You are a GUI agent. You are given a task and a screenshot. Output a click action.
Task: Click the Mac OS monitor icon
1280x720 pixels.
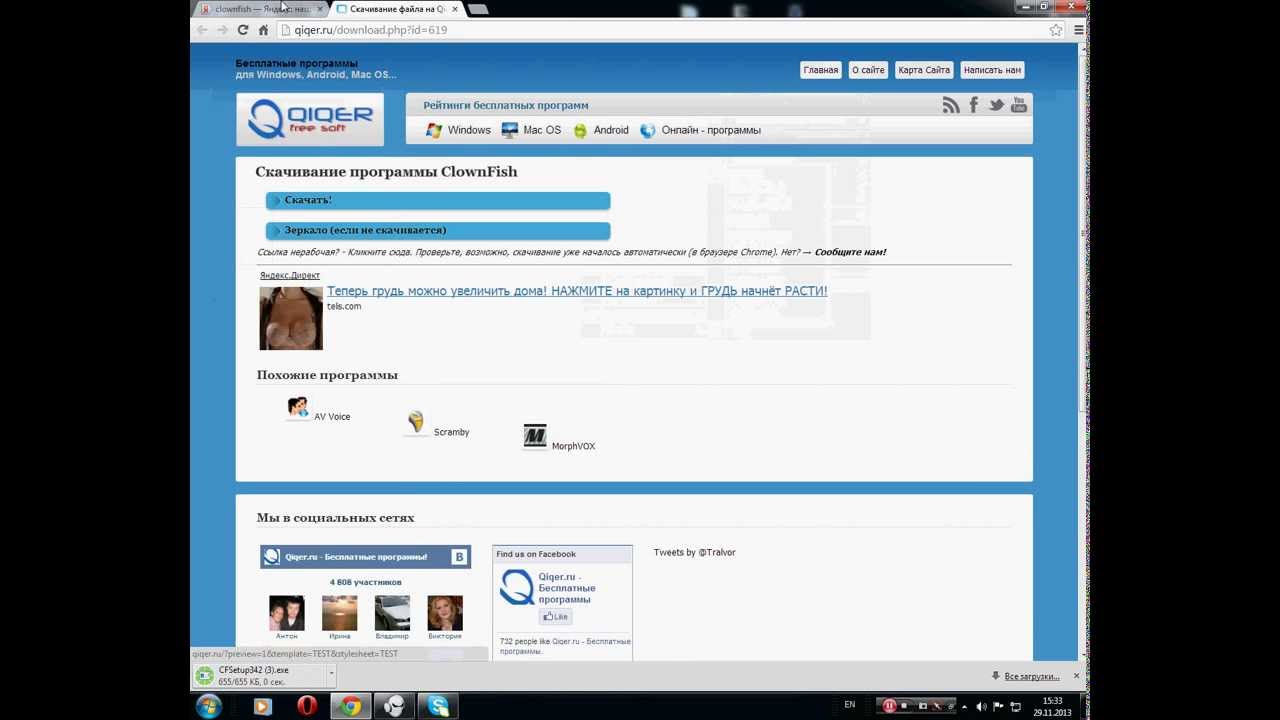(x=510, y=130)
